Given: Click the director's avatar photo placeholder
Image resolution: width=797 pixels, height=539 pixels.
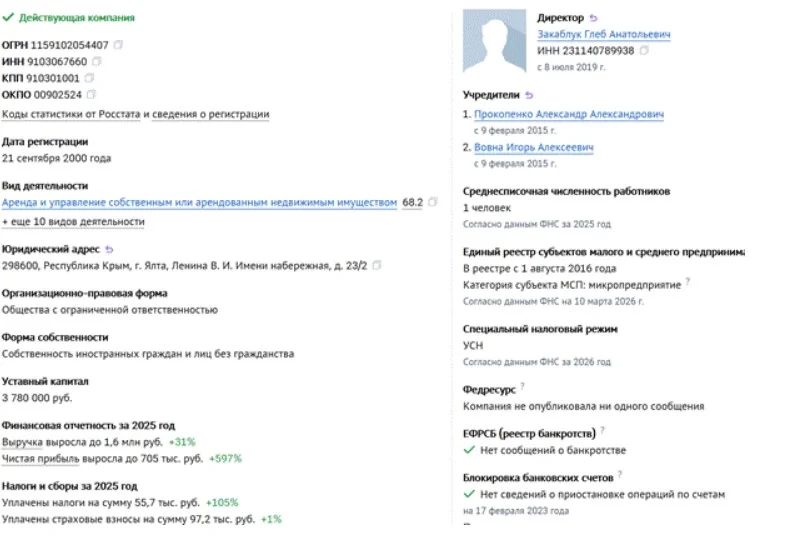Looking at the screenshot, I should [x=496, y=40].
